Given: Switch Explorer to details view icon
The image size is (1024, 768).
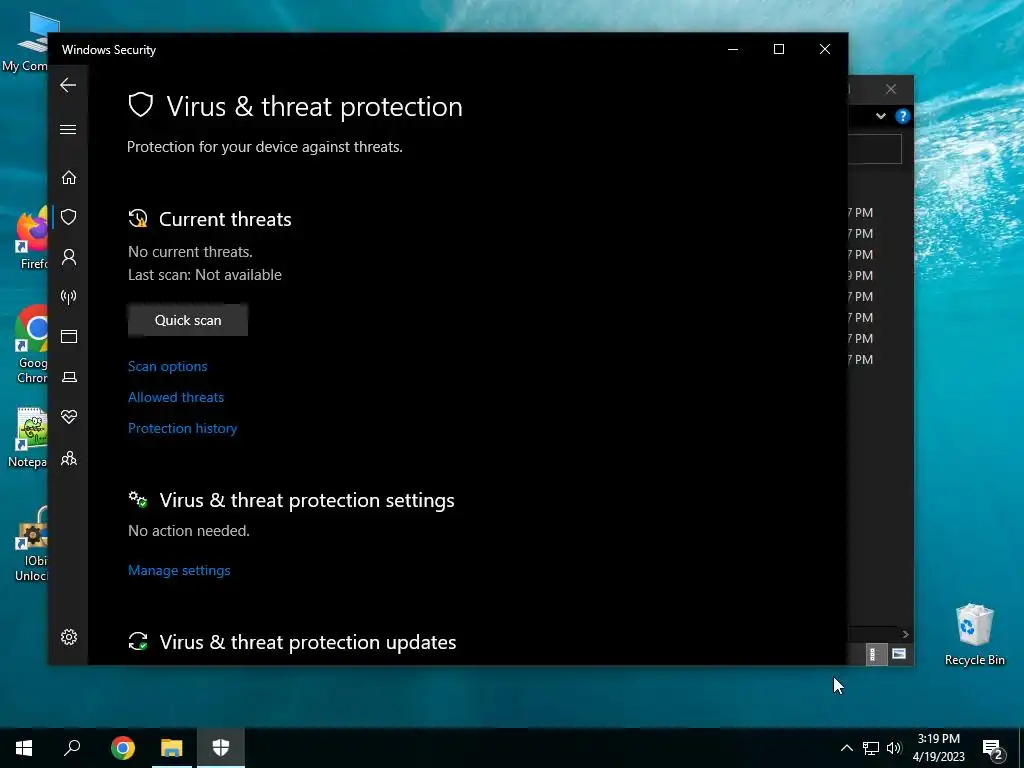Looking at the screenshot, I should (x=874, y=654).
